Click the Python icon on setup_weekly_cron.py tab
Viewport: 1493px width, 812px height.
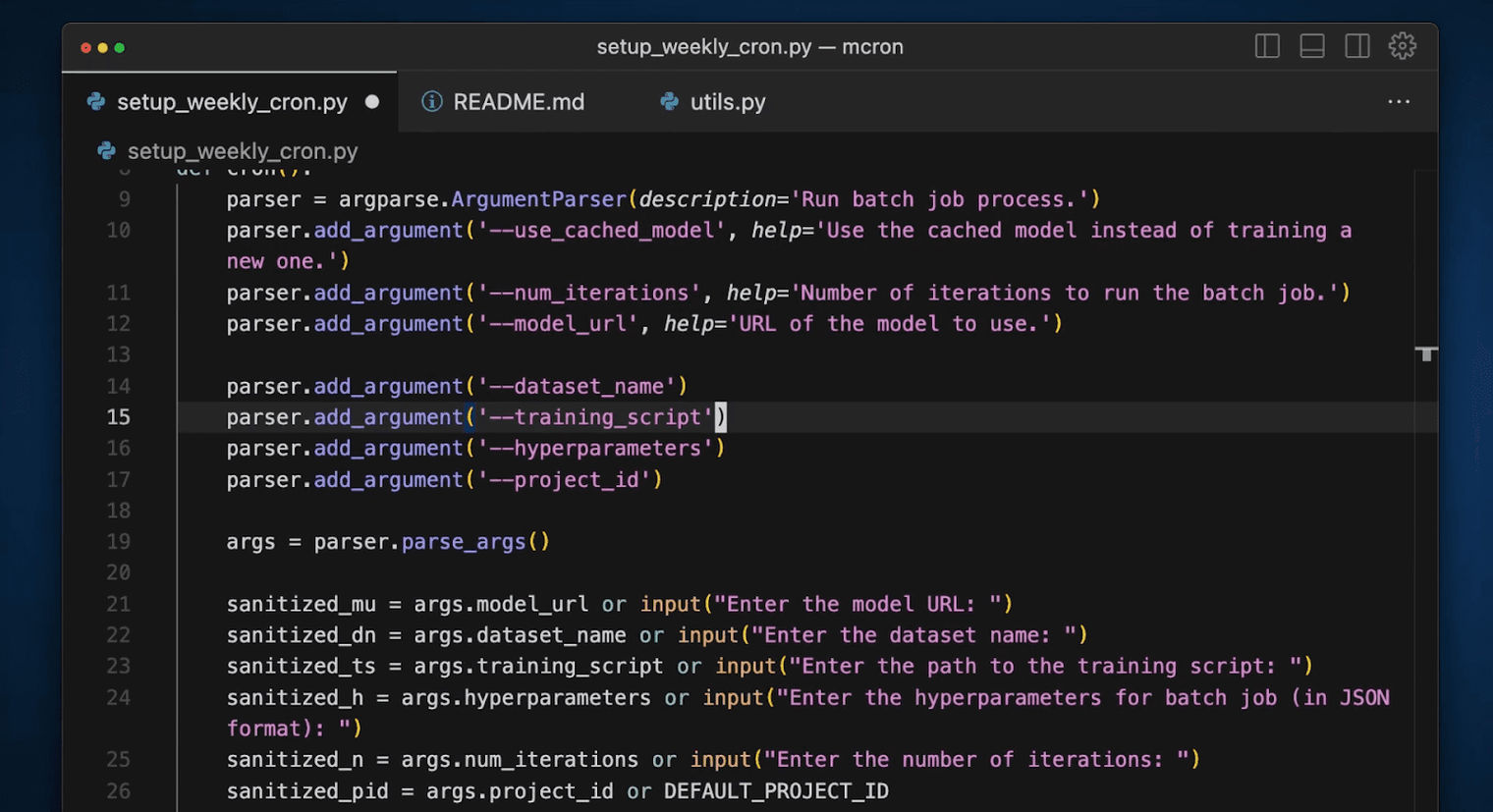pos(96,101)
